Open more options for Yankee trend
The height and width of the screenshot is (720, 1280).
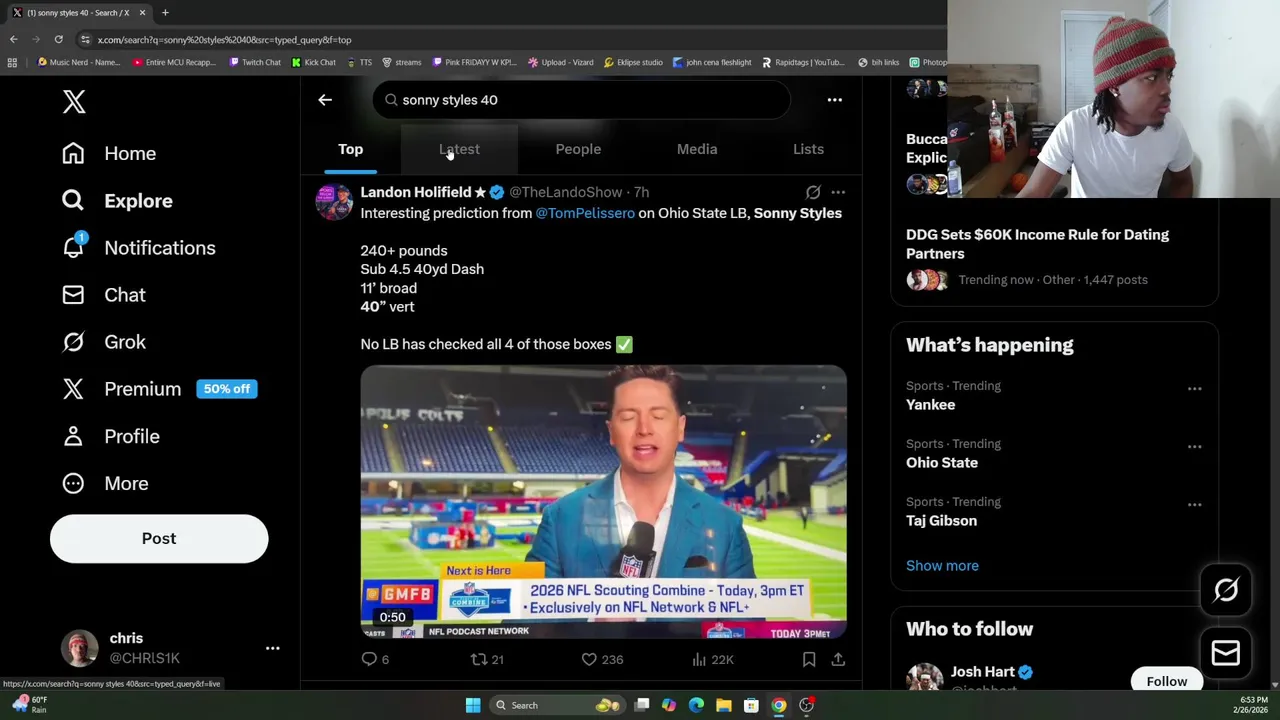1194,389
